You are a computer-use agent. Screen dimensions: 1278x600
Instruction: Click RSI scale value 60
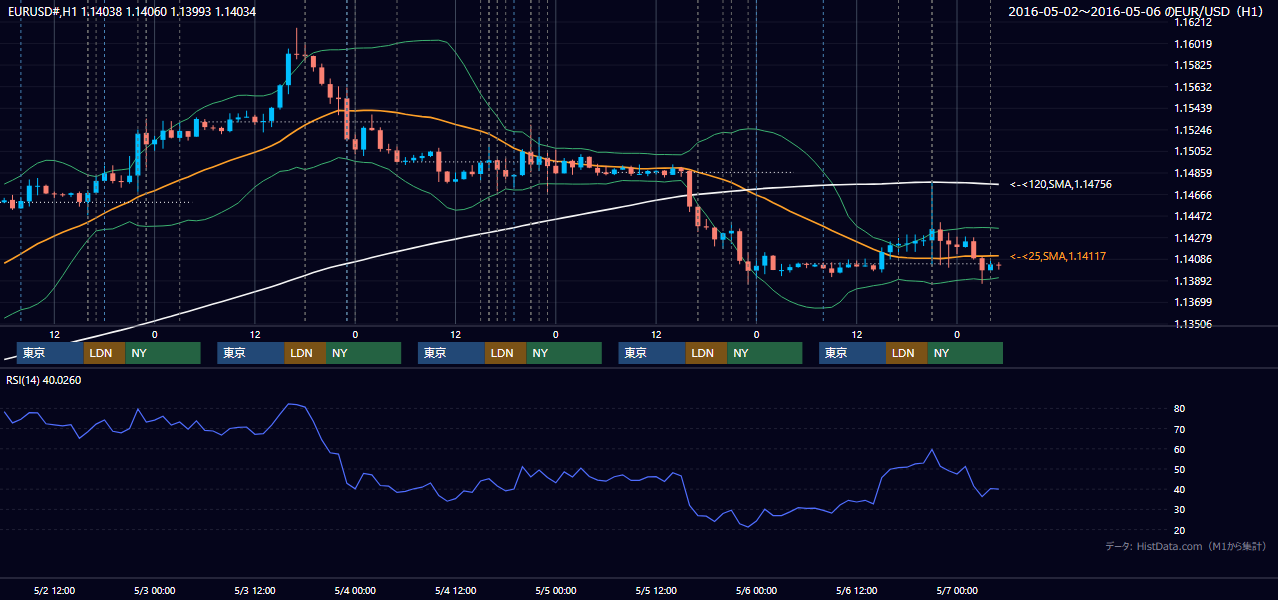(1180, 449)
